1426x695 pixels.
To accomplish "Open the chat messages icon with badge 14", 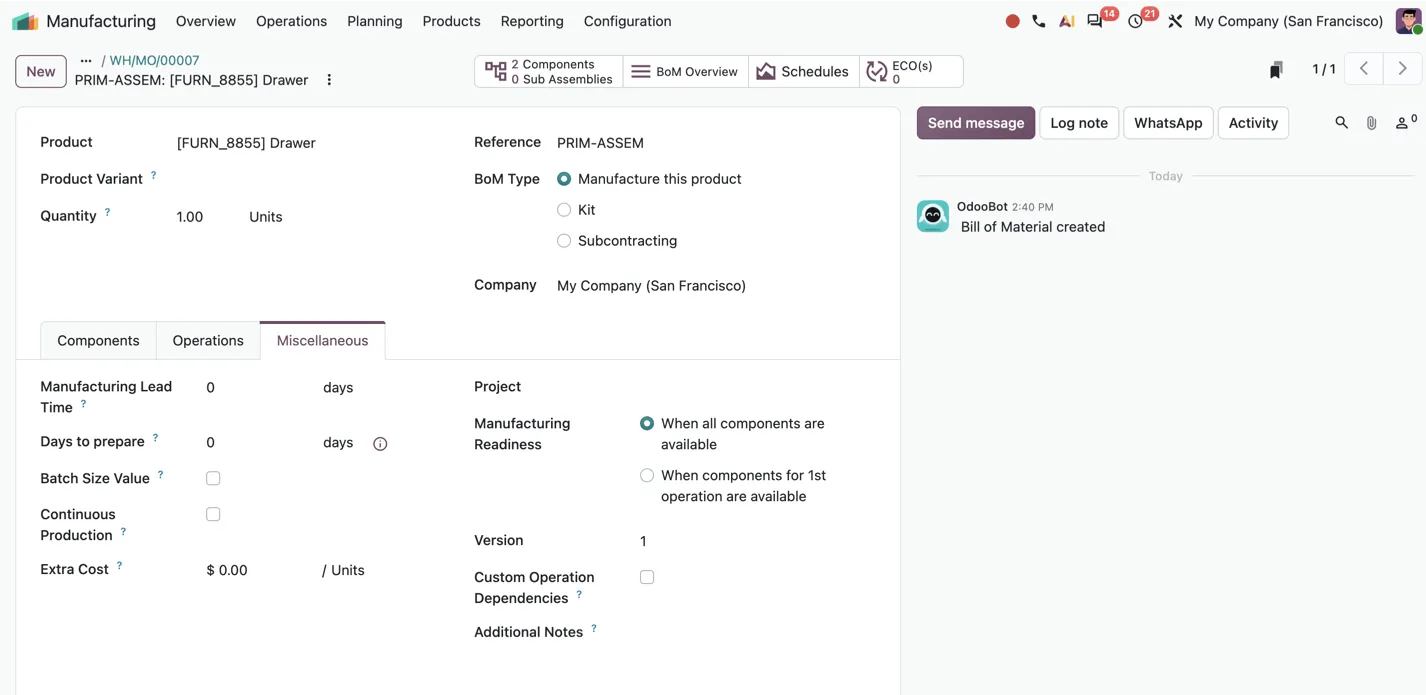I will pos(1096,21).
